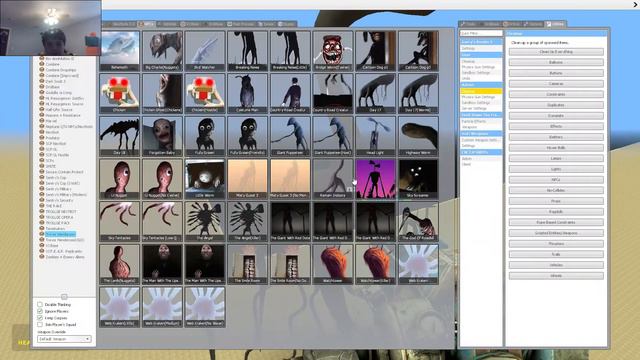Select the Zombies + Enemy Aliens category
Image resolution: width=640 pixels, height=360 pixels.
tap(65, 257)
